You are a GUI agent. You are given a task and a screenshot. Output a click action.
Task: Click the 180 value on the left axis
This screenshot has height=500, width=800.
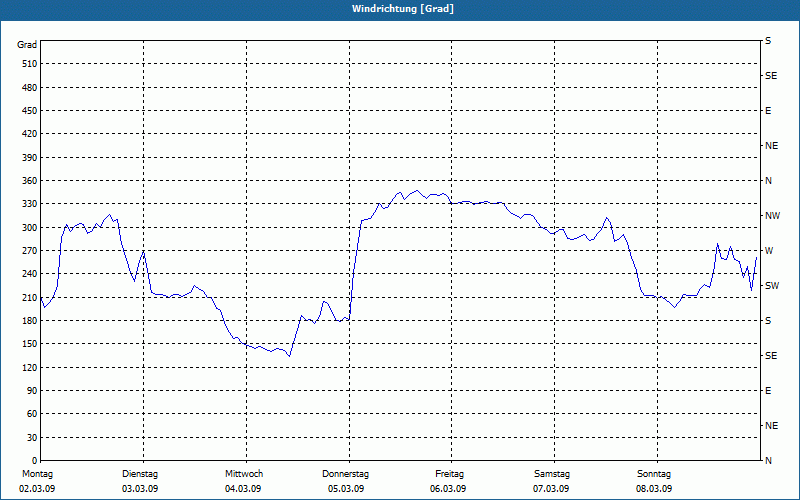pyautogui.click(x=30, y=321)
